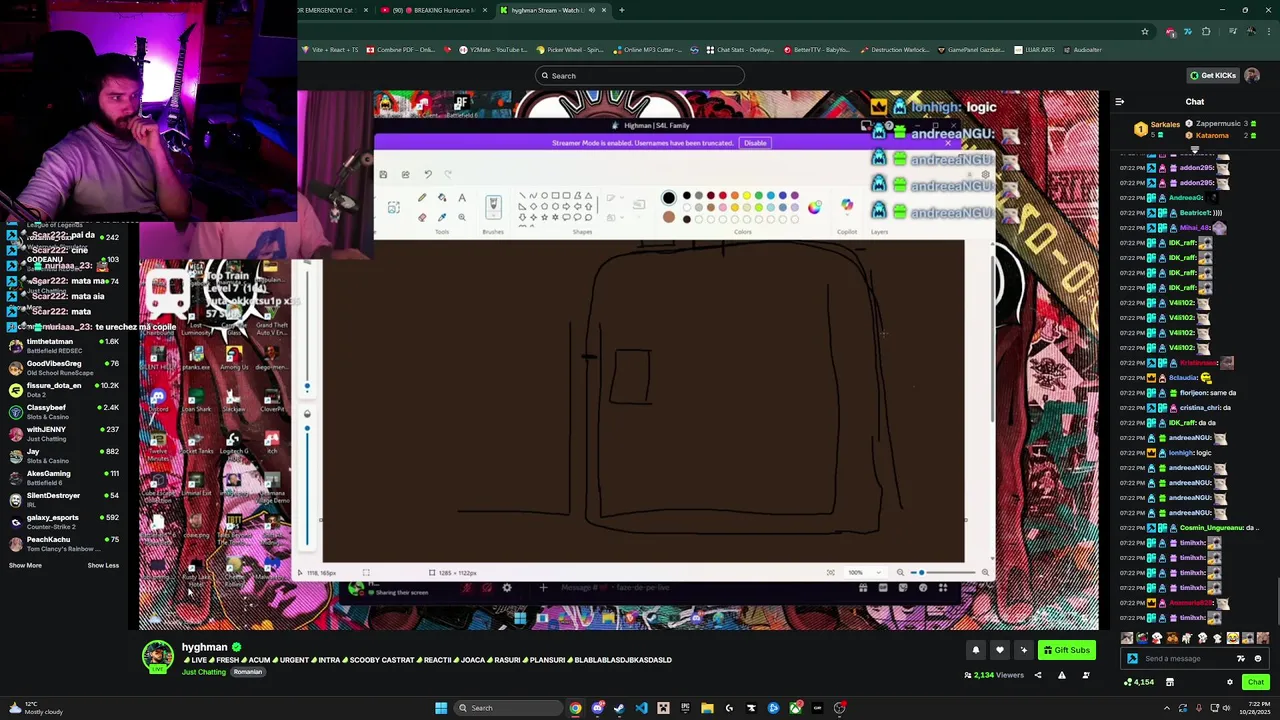The image size is (1280, 720).
Task: Click Disable on the Streamer Mode banner
Action: click(x=755, y=143)
